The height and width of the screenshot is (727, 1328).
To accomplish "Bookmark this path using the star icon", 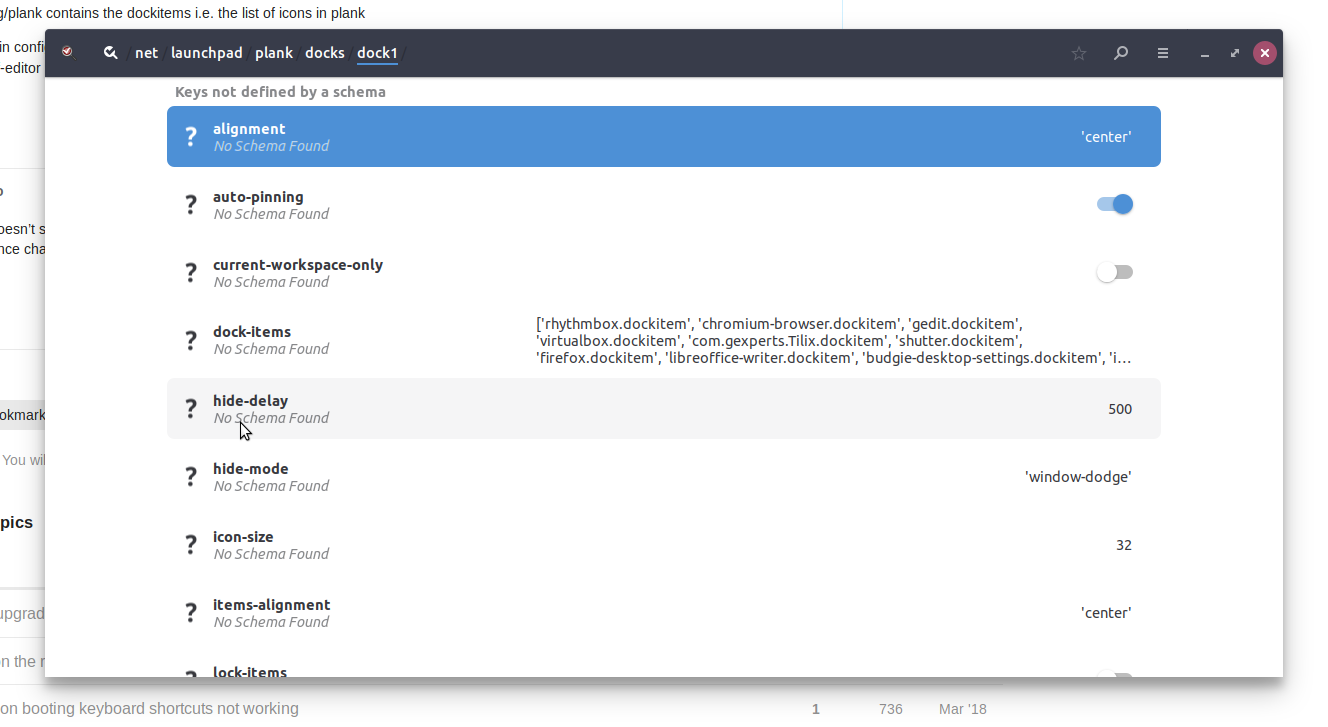I will tap(1078, 53).
